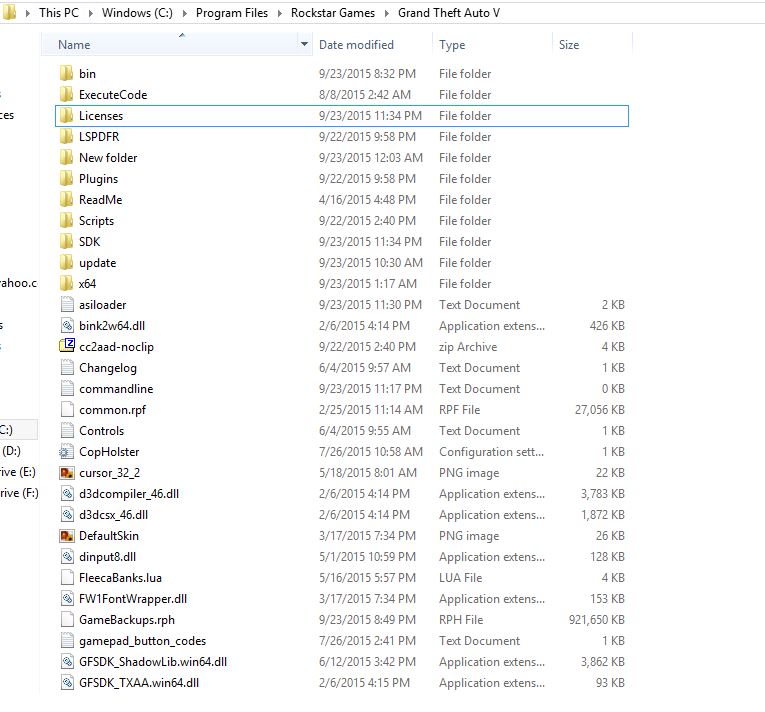Viewport: 765px width, 712px height.
Task: Click the cursor_32_2 PNG image icon
Action: coord(66,472)
